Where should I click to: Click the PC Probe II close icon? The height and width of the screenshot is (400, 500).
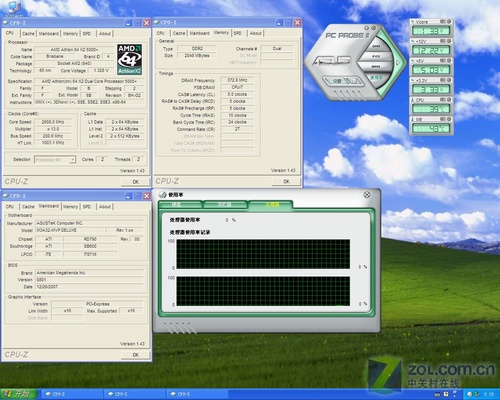(374, 28)
